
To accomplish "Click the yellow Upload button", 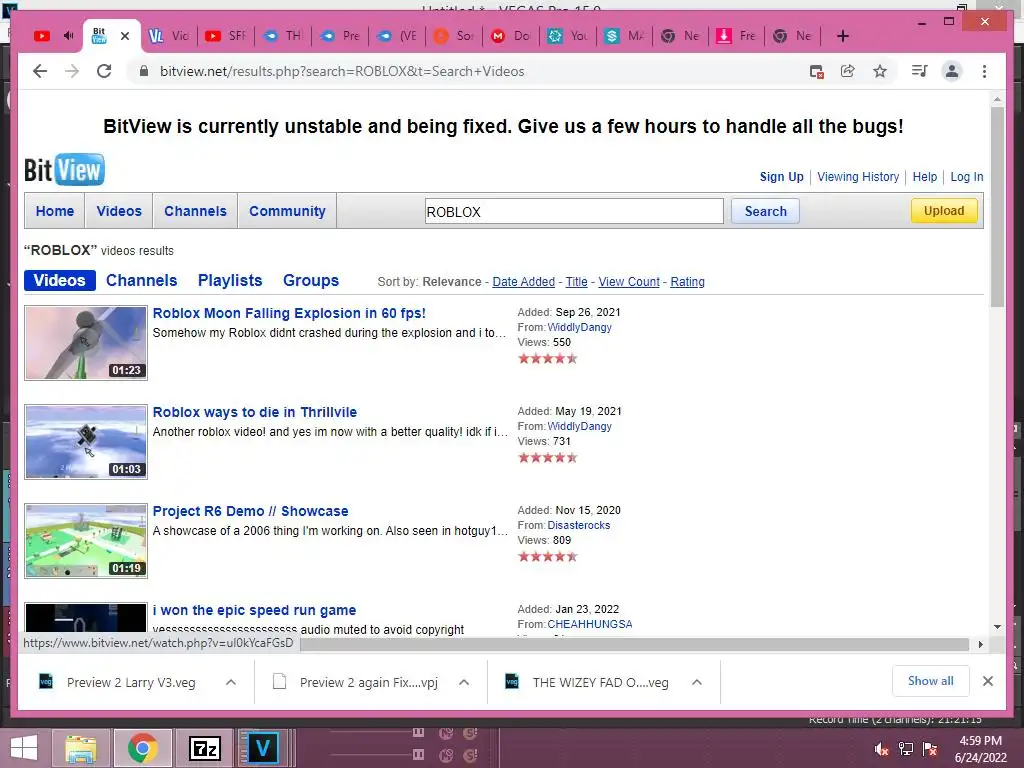I will pos(944,210).
